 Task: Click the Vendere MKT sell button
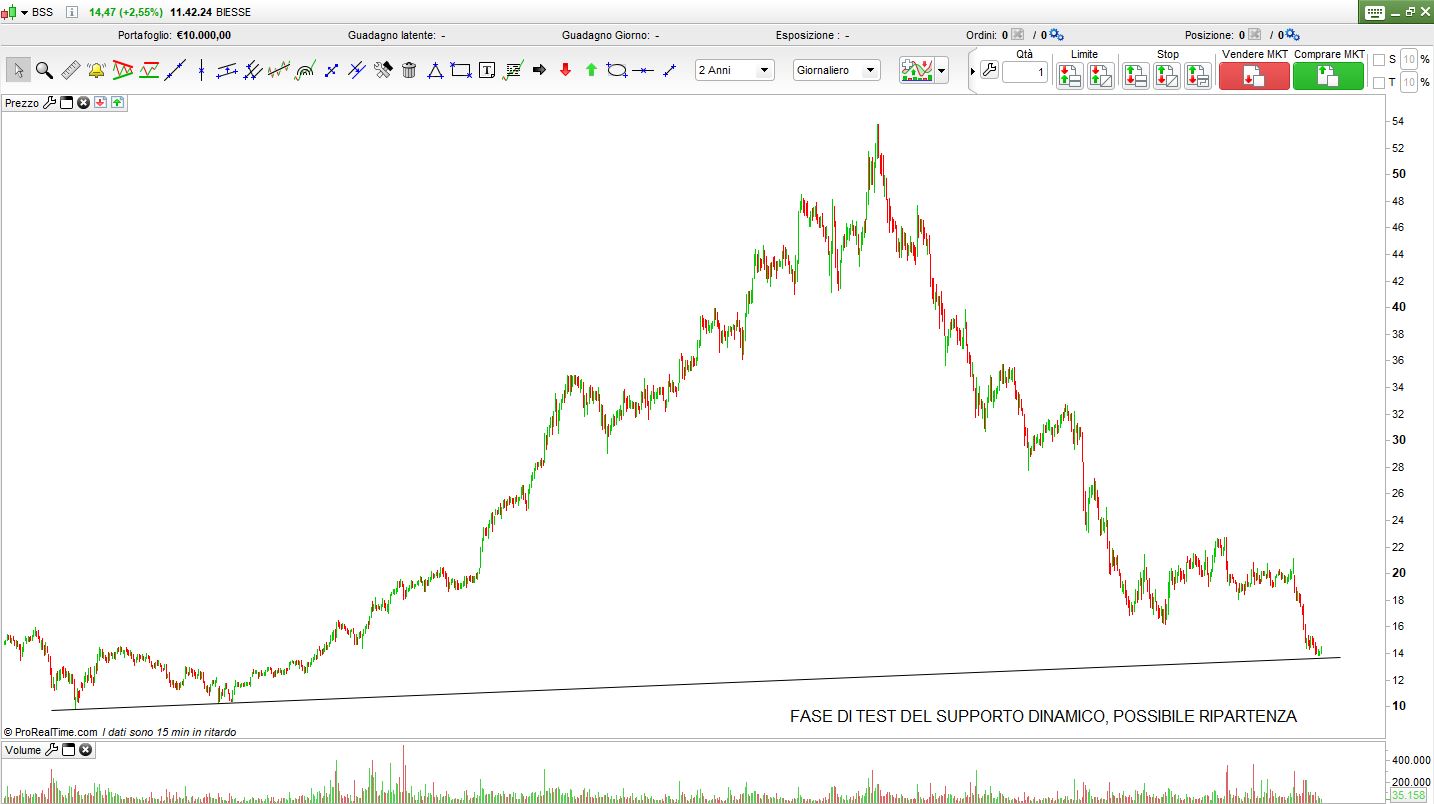pos(1254,75)
